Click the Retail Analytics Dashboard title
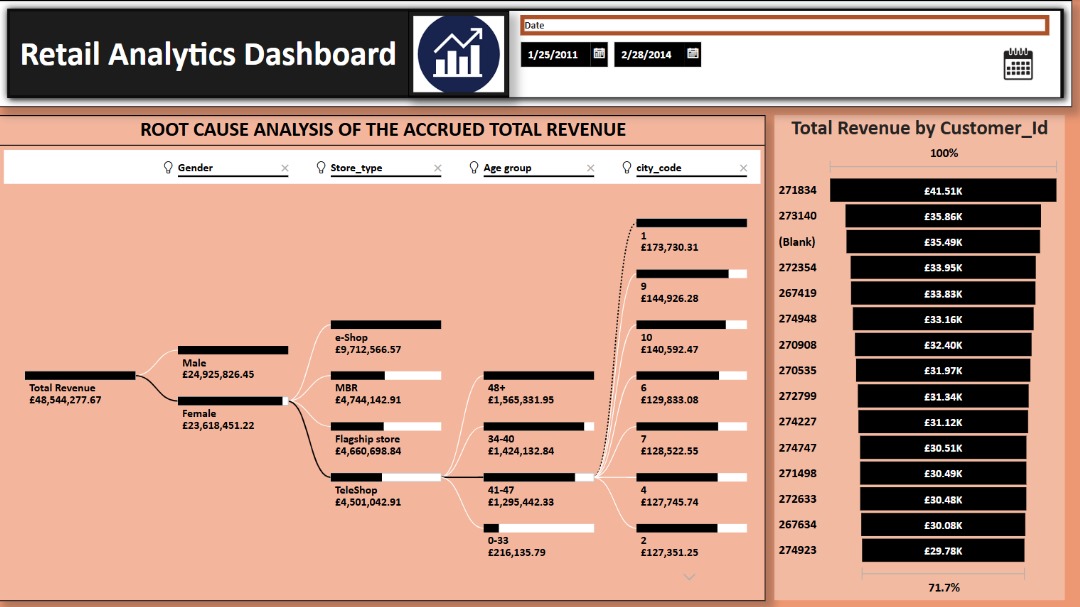 208,54
